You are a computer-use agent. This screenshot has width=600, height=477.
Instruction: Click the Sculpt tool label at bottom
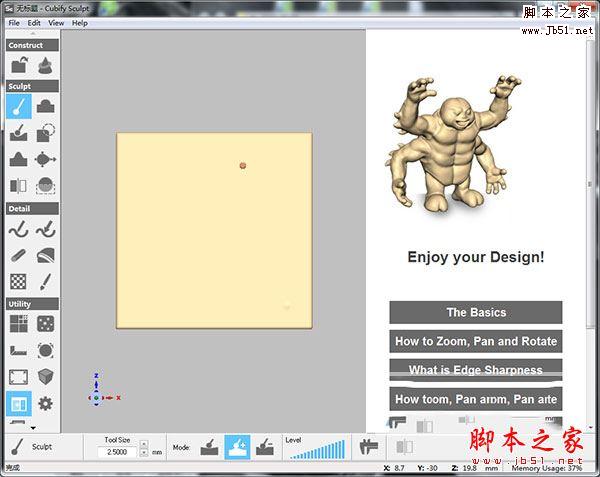pos(42,447)
